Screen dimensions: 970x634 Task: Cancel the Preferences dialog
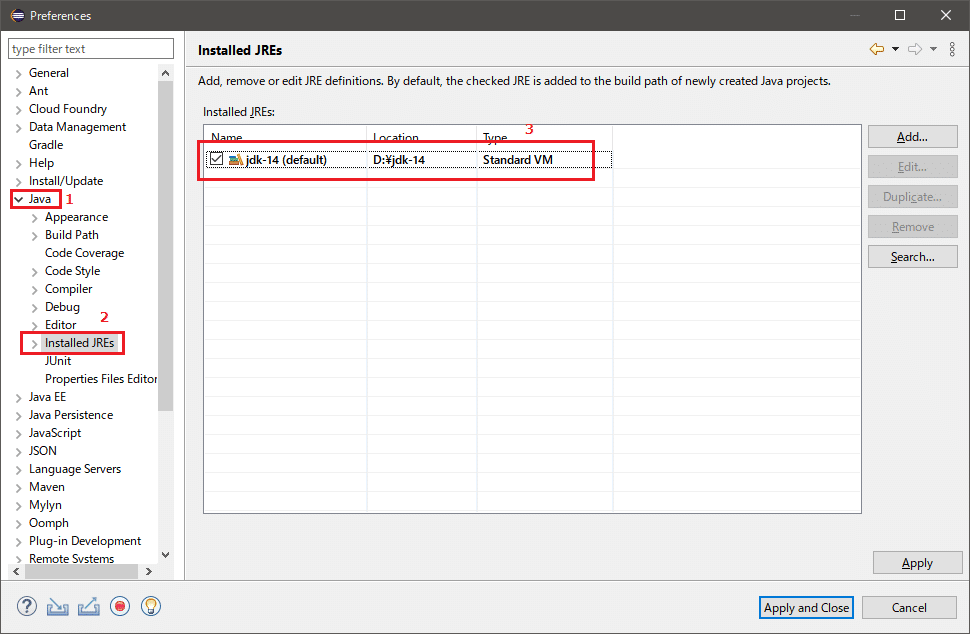(909, 607)
